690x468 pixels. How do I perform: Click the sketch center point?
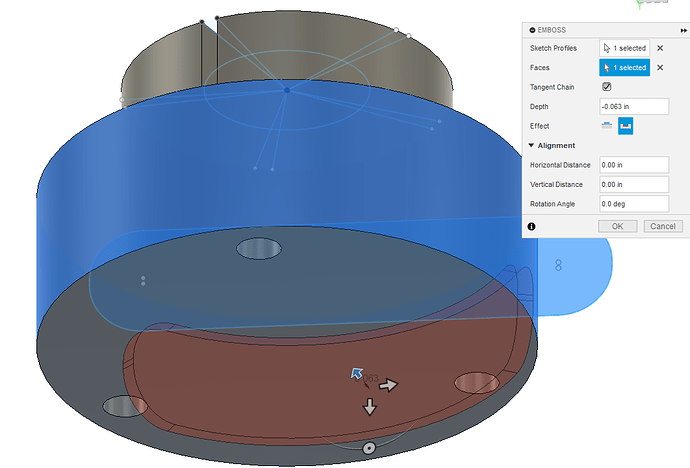tap(287, 90)
